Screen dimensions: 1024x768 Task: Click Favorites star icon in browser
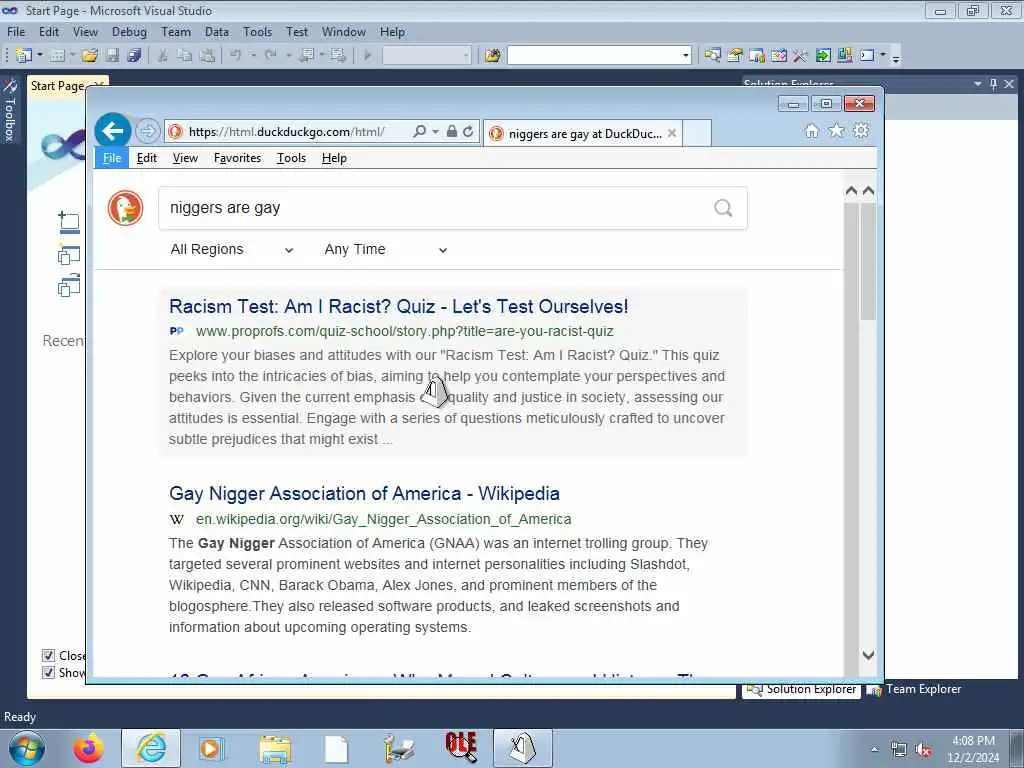pos(837,131)
